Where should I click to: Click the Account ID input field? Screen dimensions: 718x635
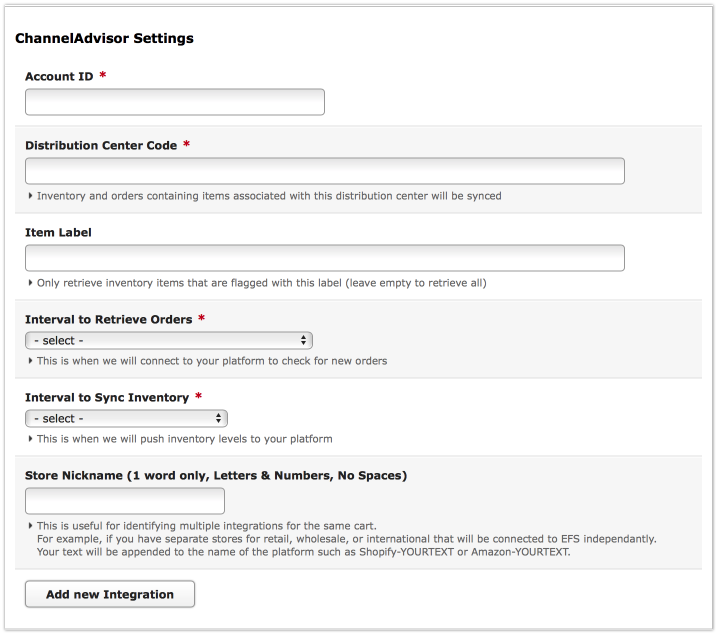tap(175, 102)
